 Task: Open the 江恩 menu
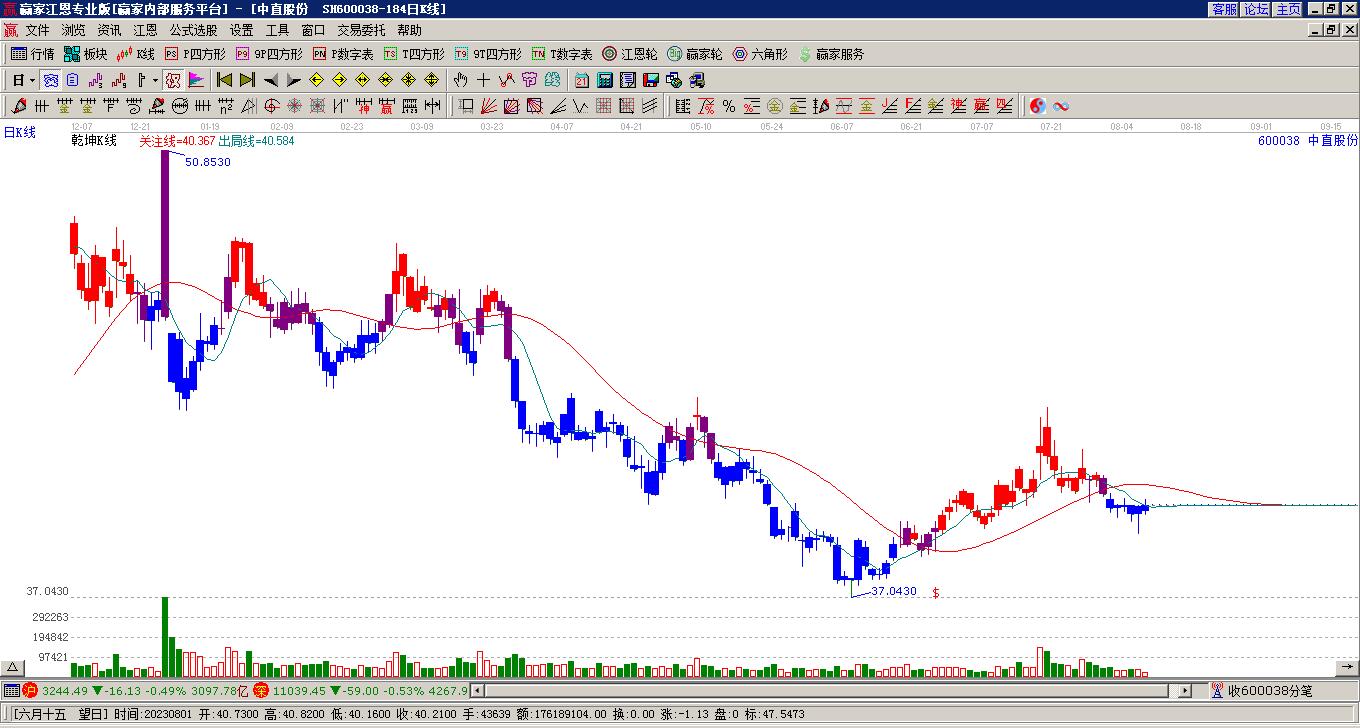pyautogui.click(x=146, y=30)
